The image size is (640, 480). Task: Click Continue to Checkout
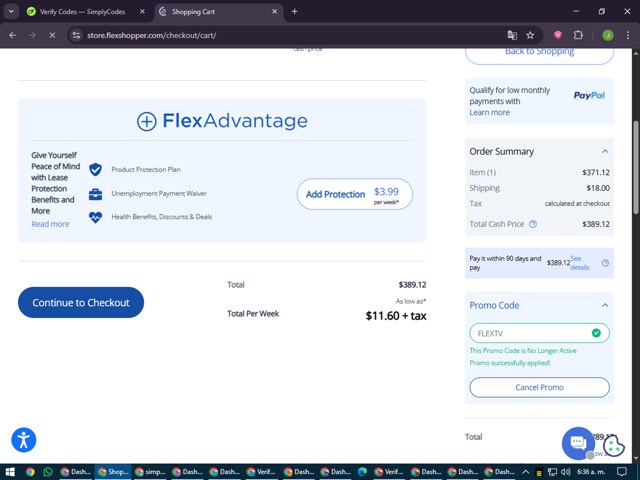tap(81, 302)
